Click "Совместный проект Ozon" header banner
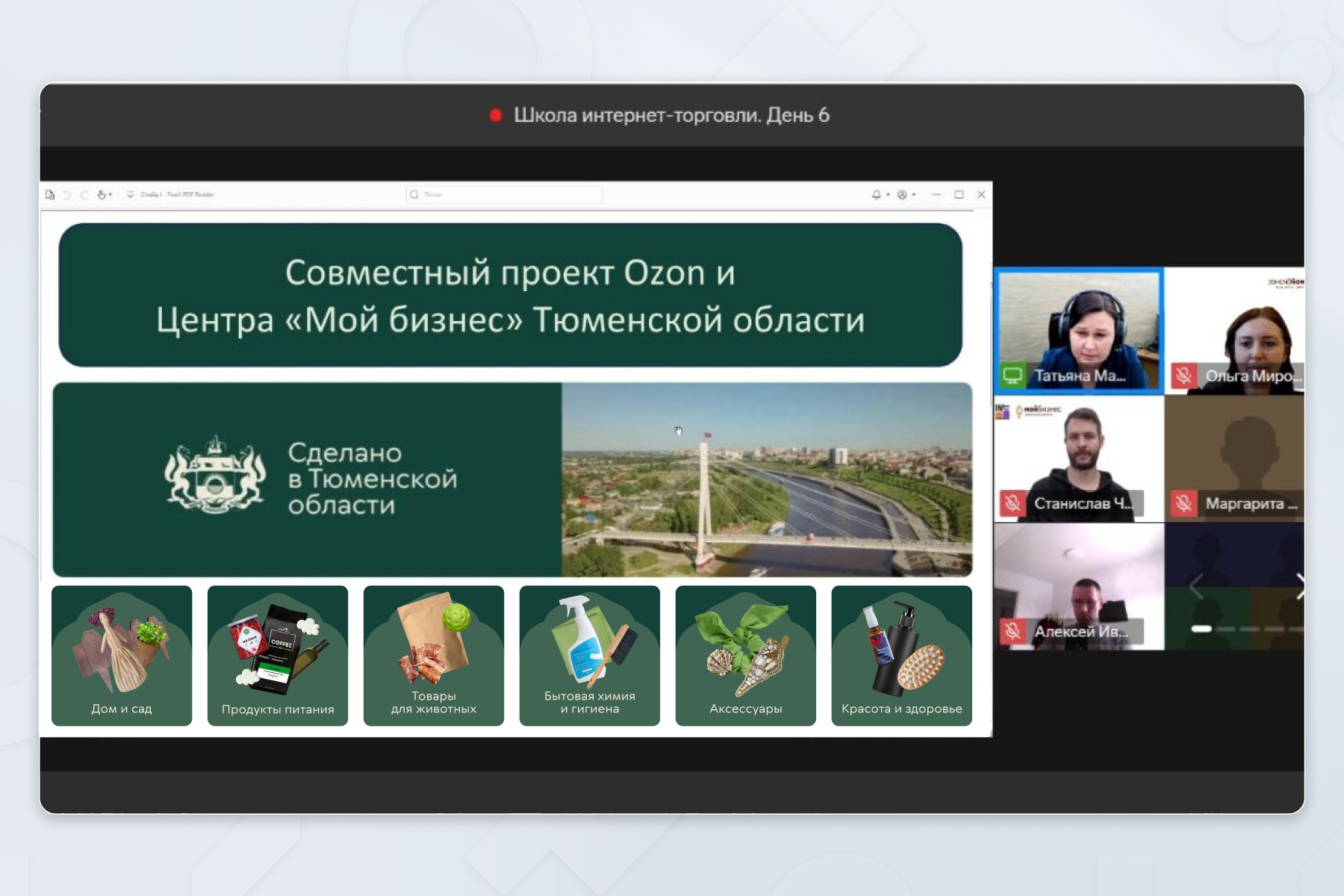The image size is (1344, 896). [511, 295]
